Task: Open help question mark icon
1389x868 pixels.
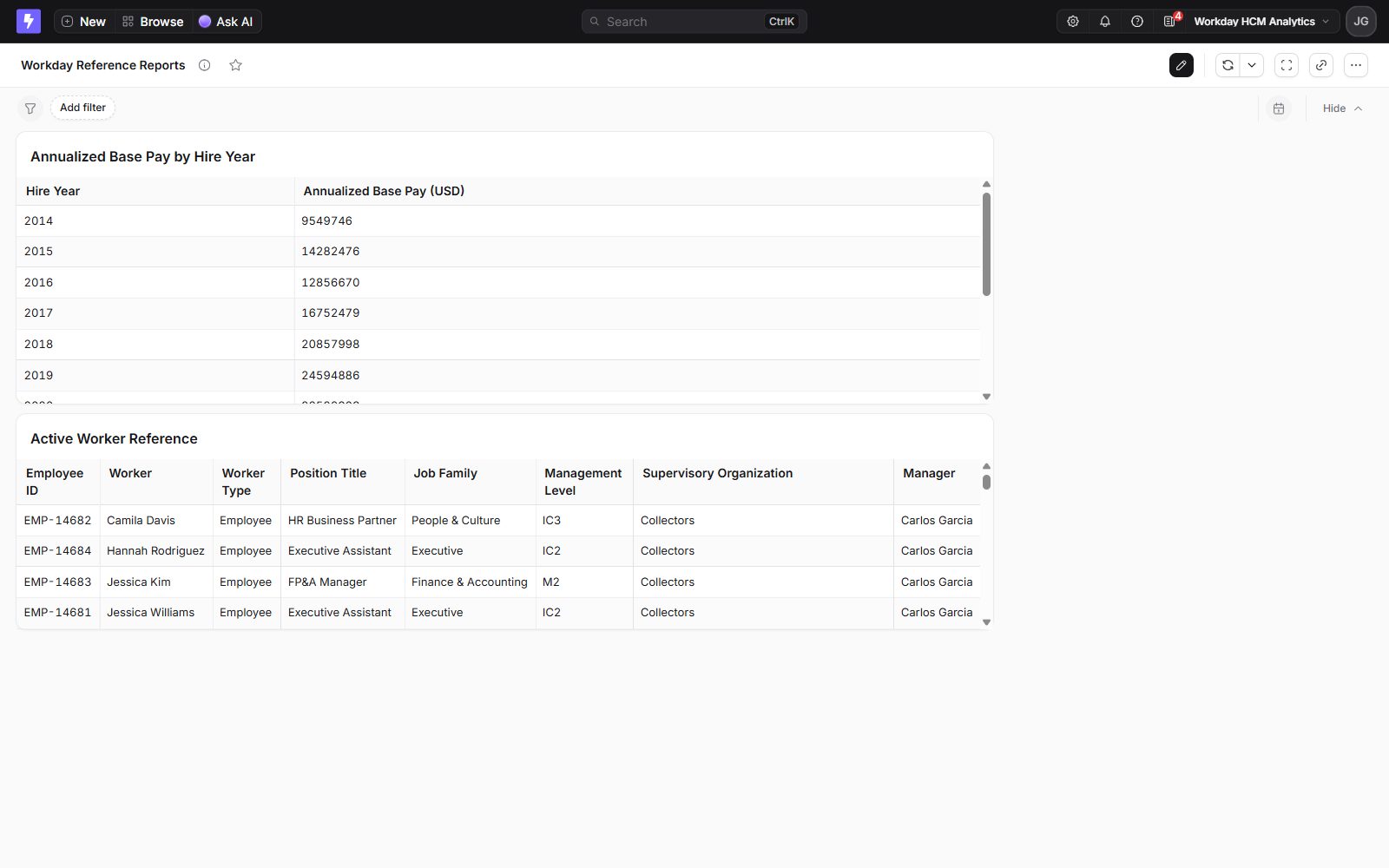Action: [x=1137, y=22]
